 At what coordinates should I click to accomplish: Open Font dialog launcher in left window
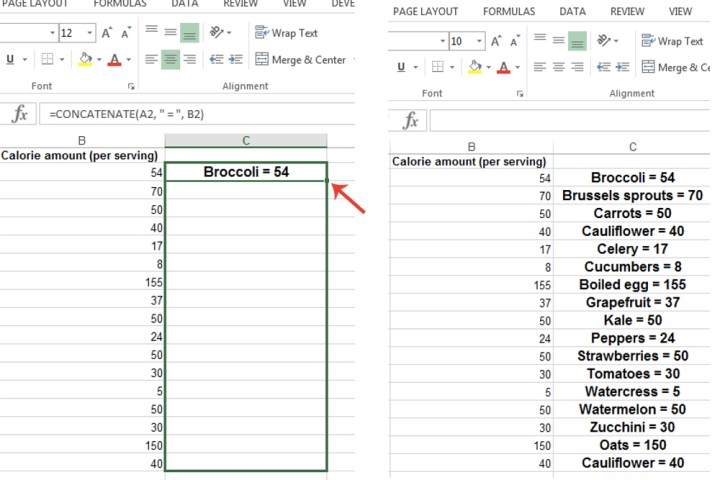click(131, 86)
